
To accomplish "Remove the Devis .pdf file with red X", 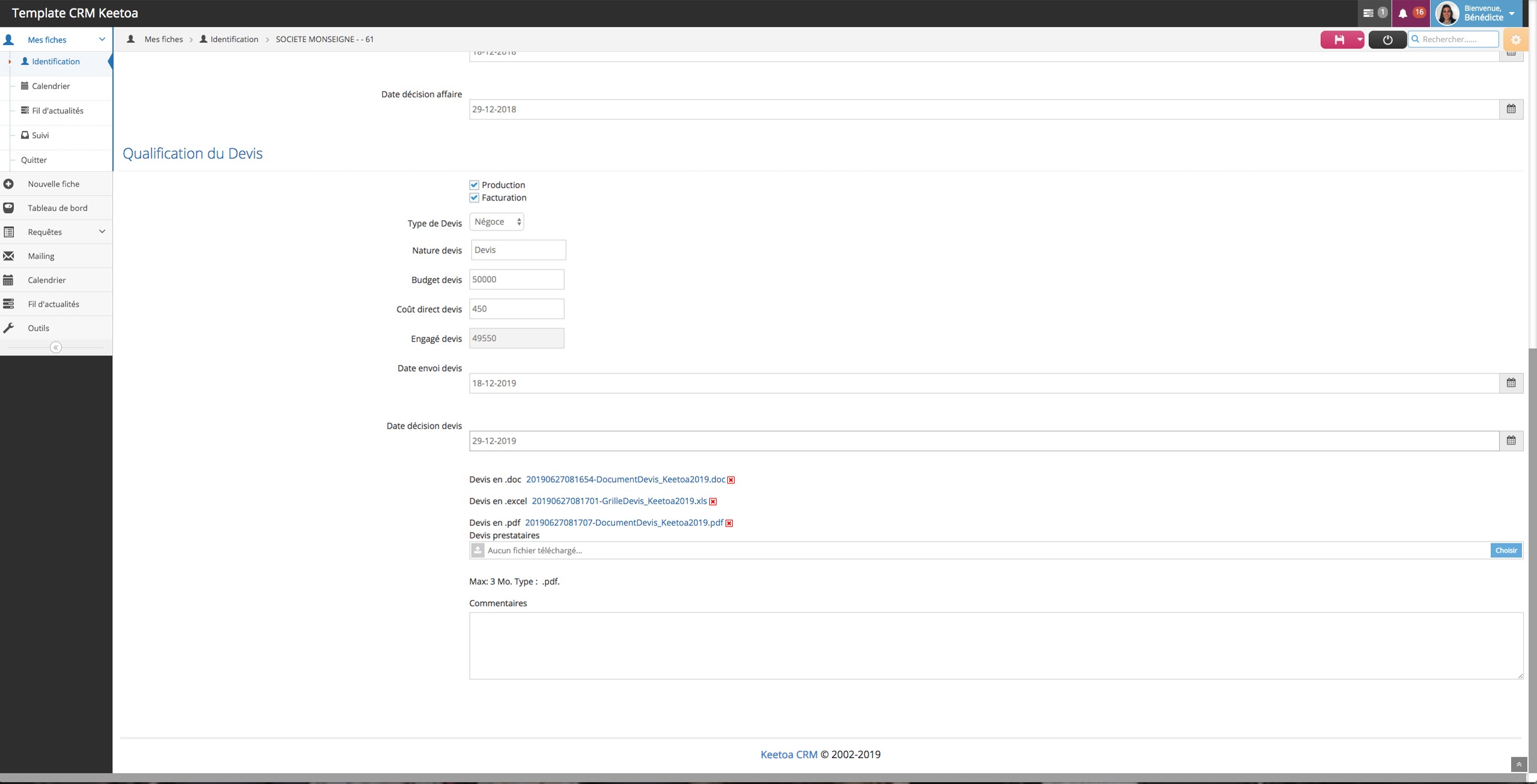I will pyautogui.click(x=729, y=523).
